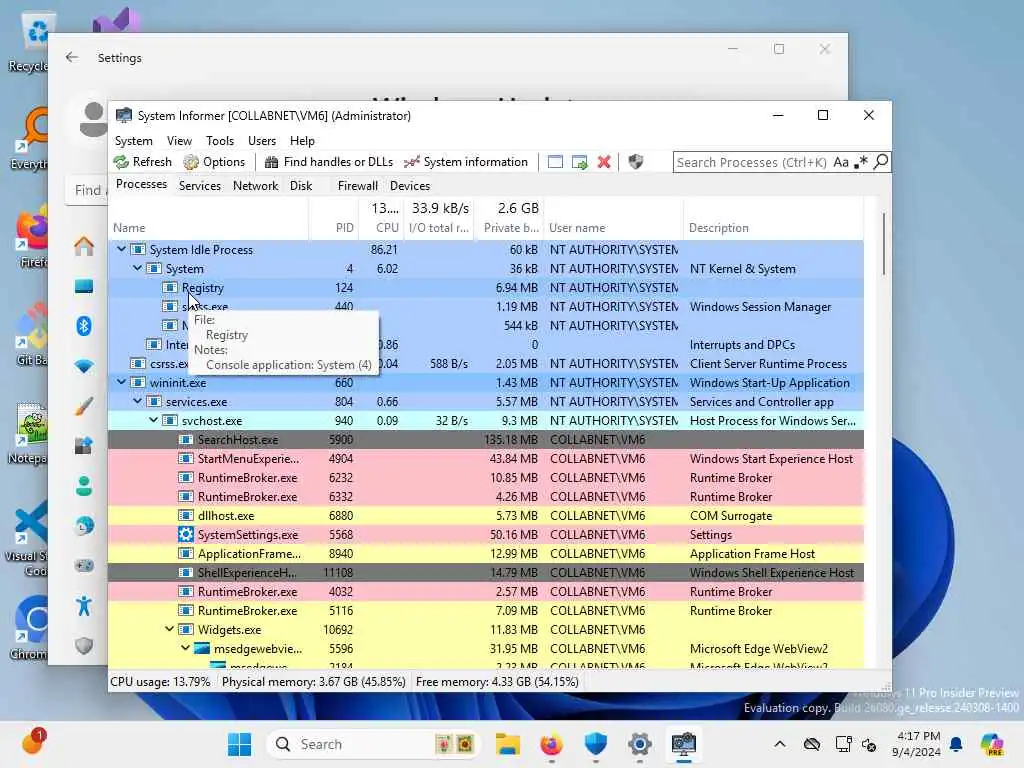
Task: Click Physical memory status bar entry
Action: (313, 682)
